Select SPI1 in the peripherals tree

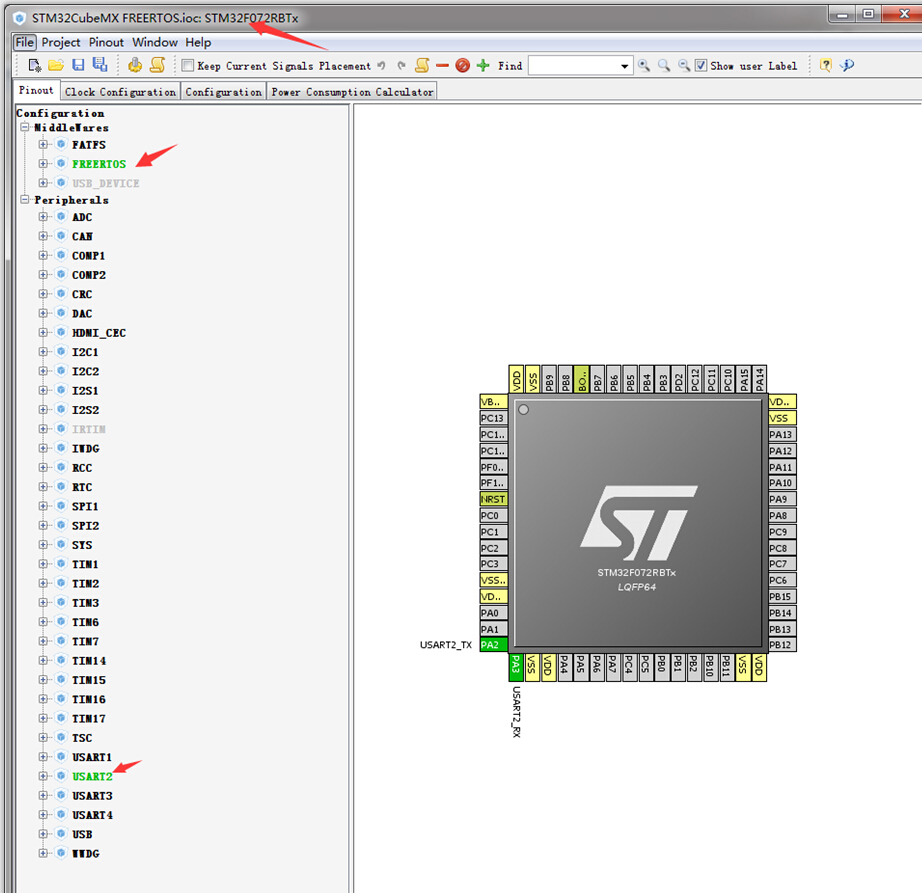pos(85,506)
